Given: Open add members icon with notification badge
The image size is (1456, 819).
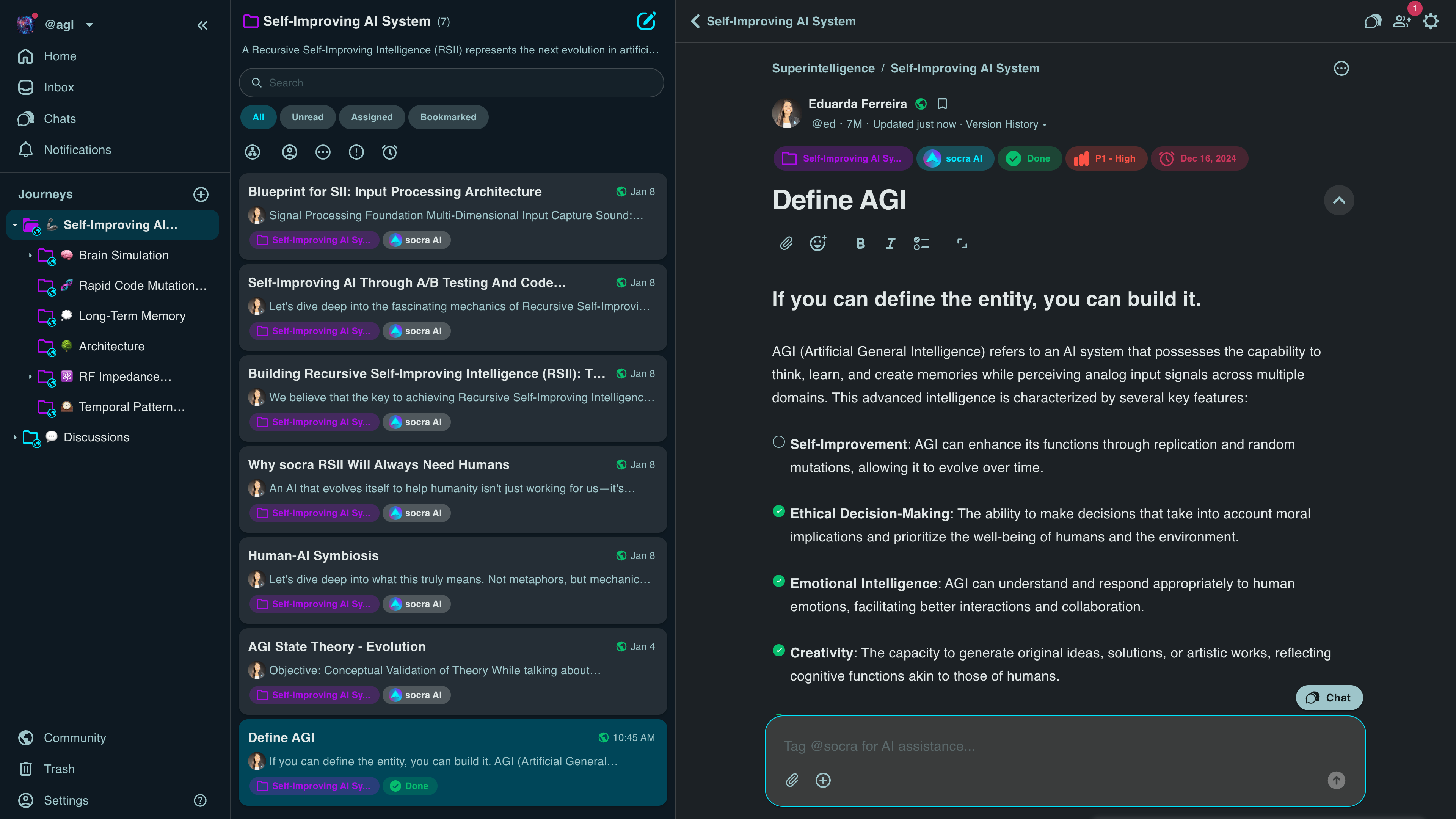Looking at the screenshot, I should click(x=1402, y=22).
